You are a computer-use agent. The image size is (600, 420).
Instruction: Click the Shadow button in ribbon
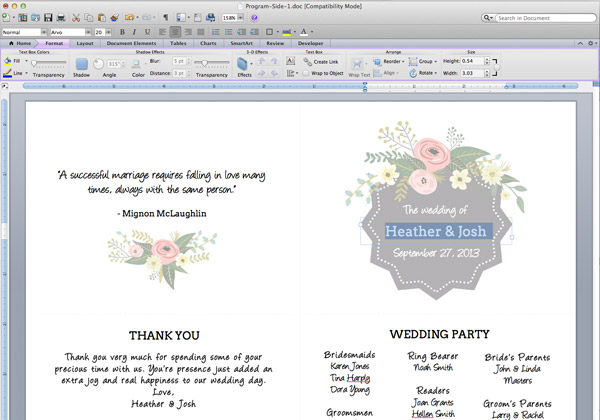coord(82,67)
